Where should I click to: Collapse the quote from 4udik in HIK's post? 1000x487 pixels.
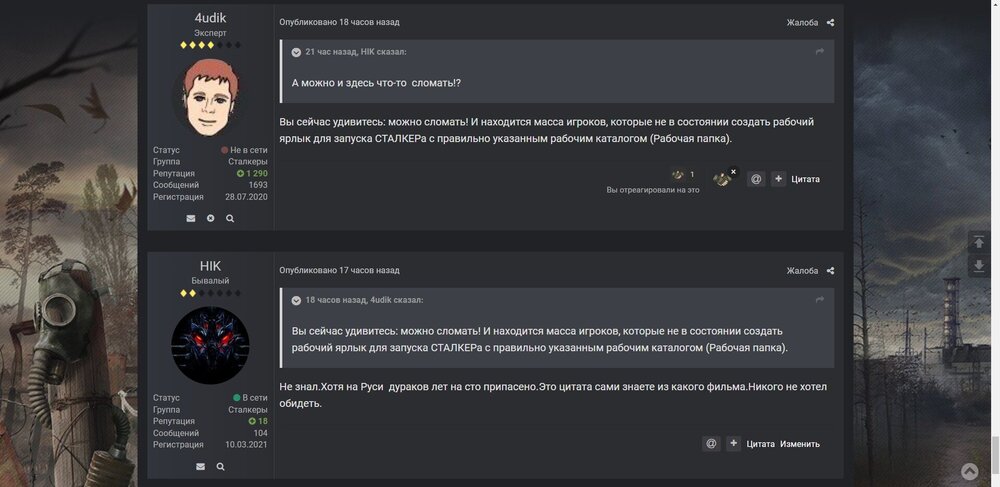(x=296, y=300)
